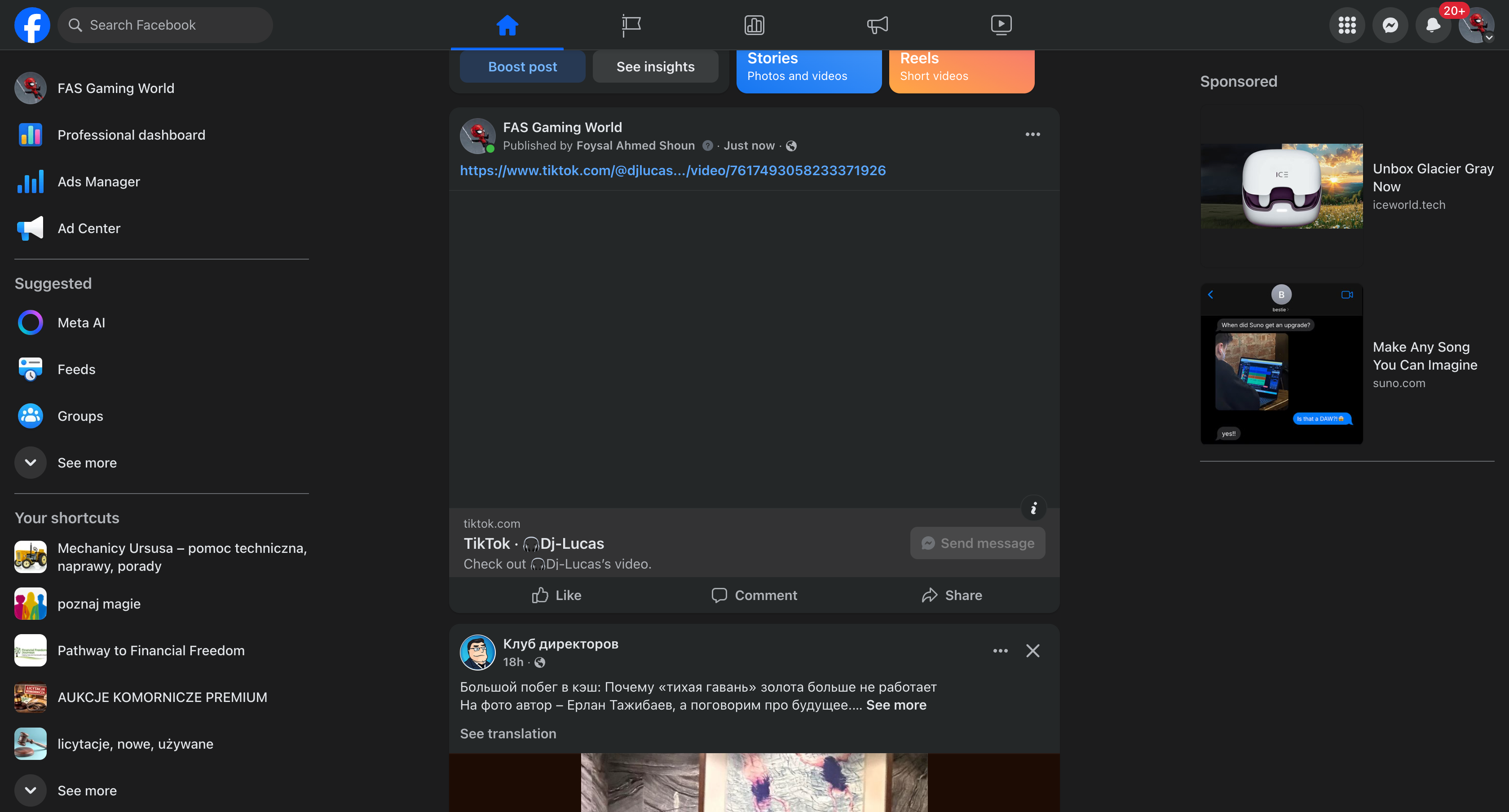Image resolution: width=1509 pixels, height=812 pixels.
Task: Open Pages flag icon in top bar
Action: [631, 25]
